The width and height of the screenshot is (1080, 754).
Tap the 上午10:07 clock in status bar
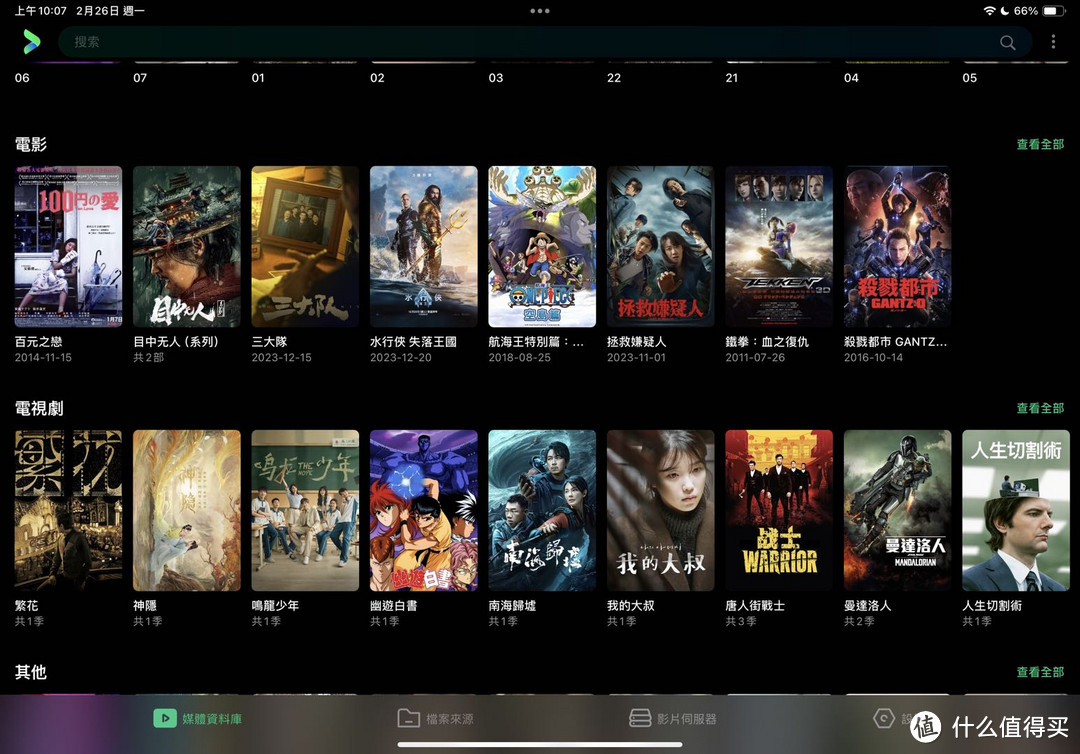coord(41,11)
